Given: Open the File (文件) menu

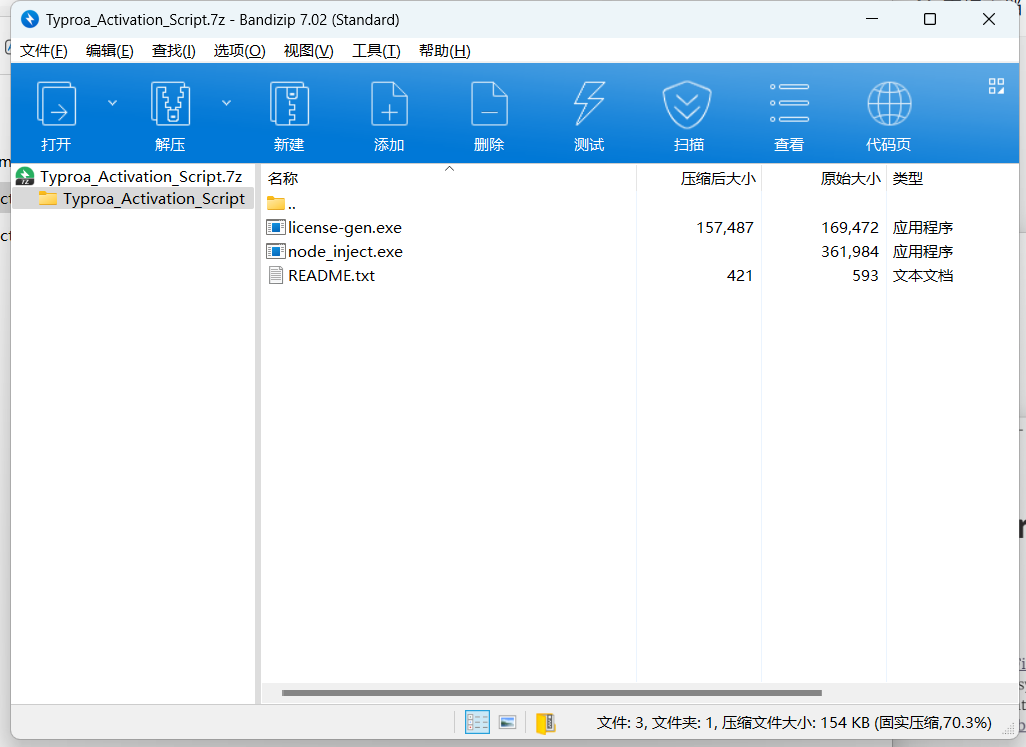Looking at the screenshot, I should click(44, 51).
